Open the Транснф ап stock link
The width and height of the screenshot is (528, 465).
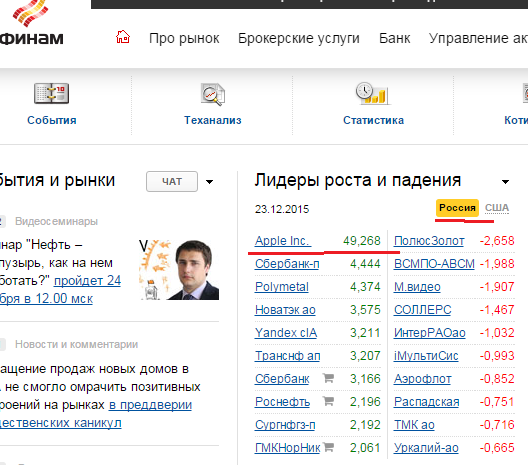(288, 356)
